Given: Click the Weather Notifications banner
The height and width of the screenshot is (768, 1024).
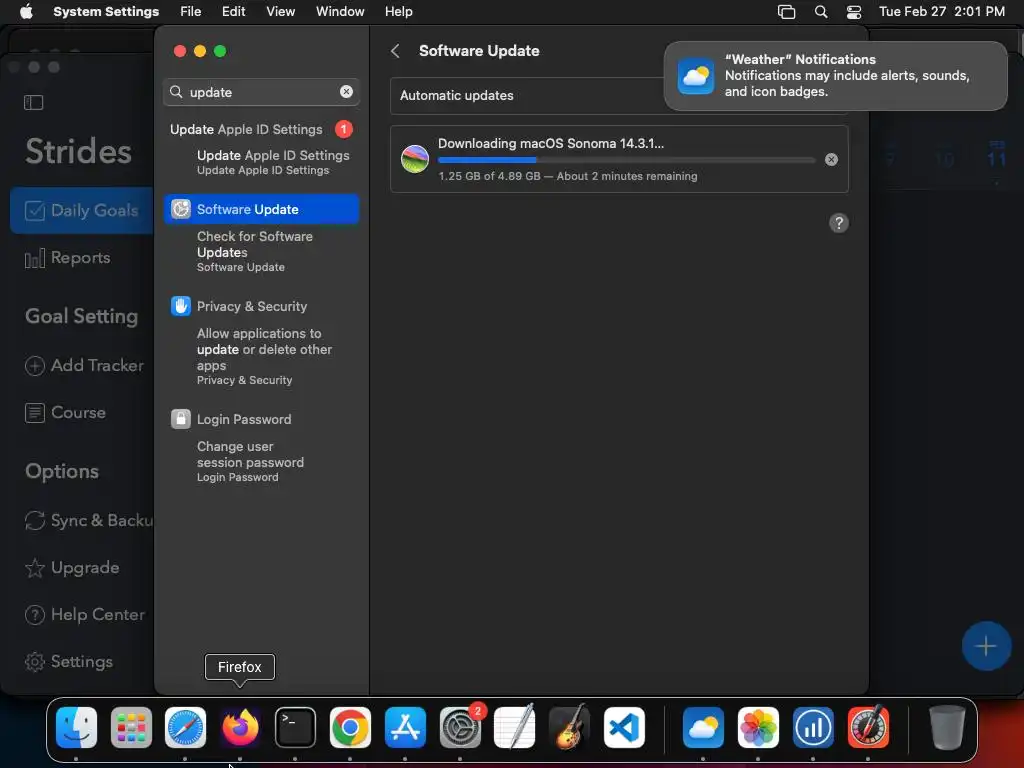Looking at the screenshot, I should [835, 76].
